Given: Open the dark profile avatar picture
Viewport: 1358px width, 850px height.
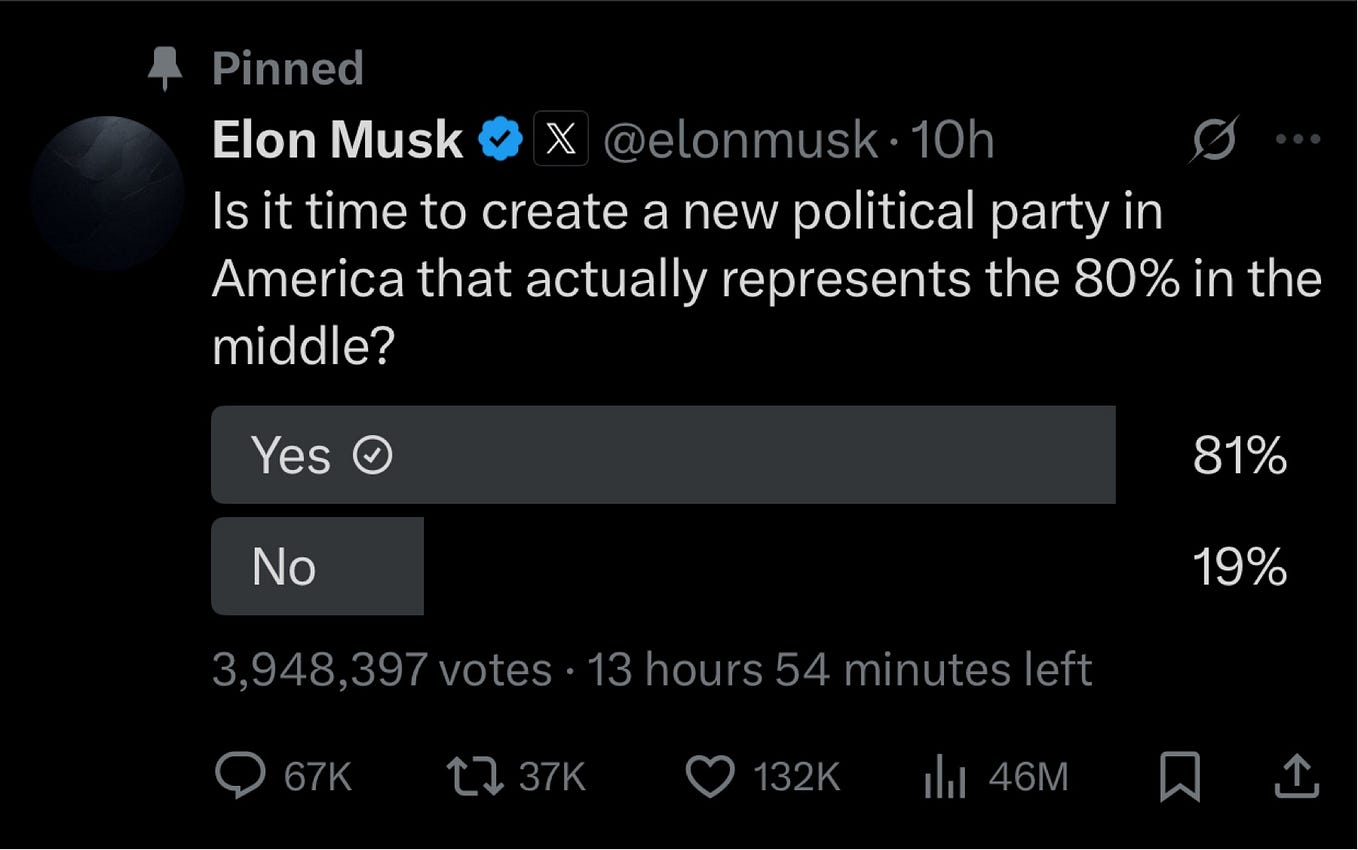Looking at the screenshot, I should 107,193.
